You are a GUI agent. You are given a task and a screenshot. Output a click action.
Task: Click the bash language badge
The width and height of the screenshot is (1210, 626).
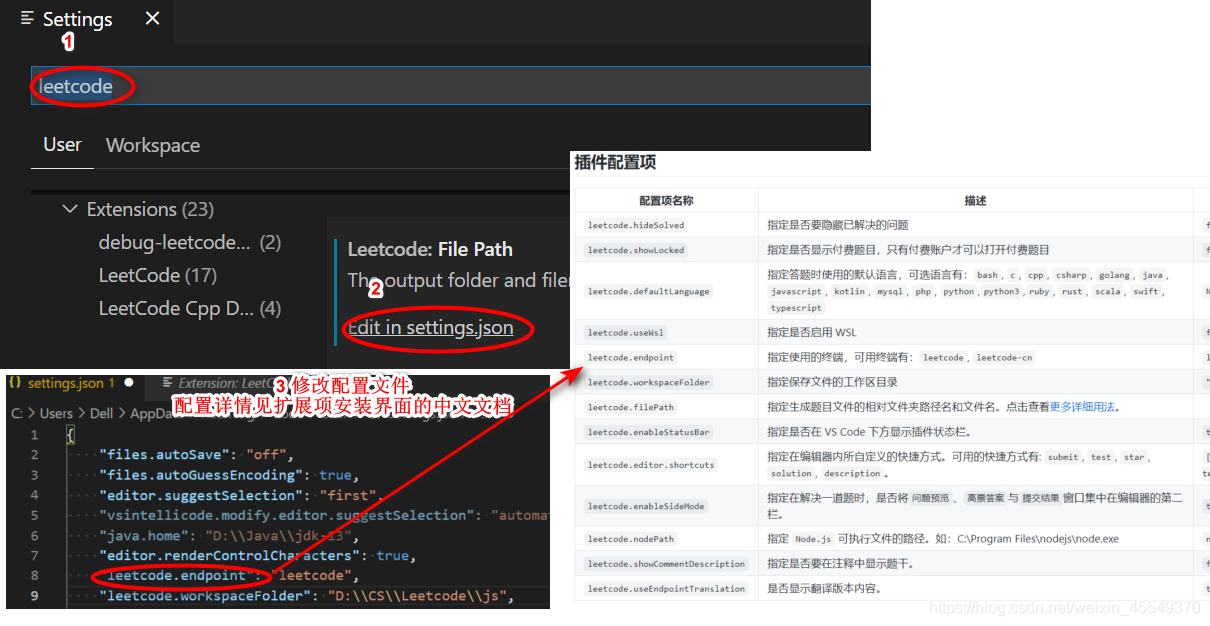click(987, 275)
